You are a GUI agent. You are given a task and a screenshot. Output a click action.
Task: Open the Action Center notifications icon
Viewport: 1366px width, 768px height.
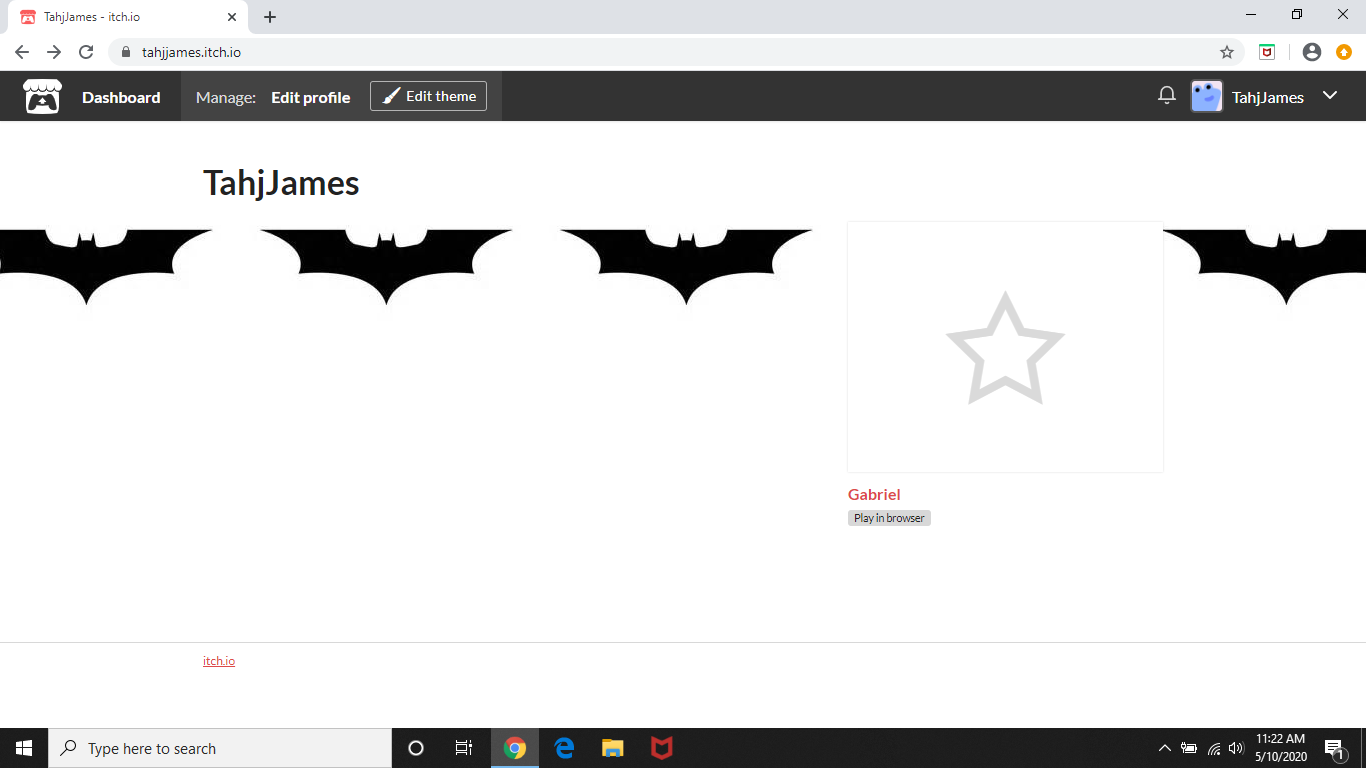click(1335, 748)
